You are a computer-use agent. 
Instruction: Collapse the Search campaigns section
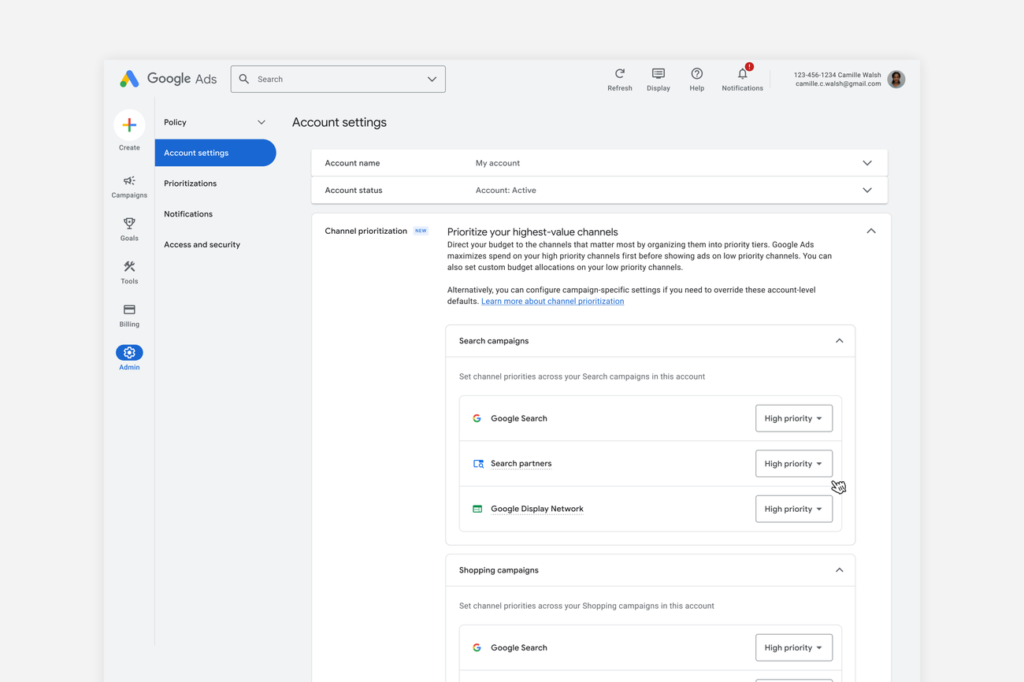[839, 341]
